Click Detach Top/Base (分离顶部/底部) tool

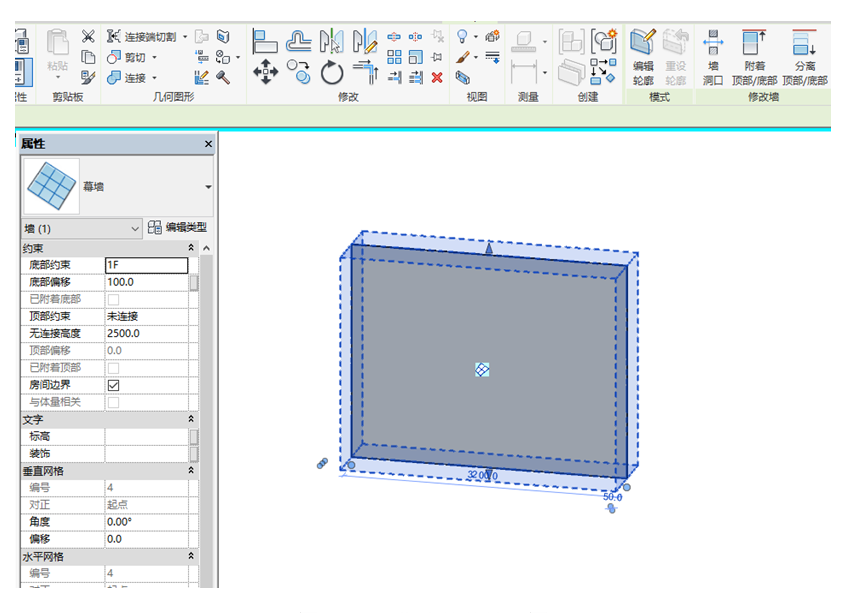(x=804, y=55)
